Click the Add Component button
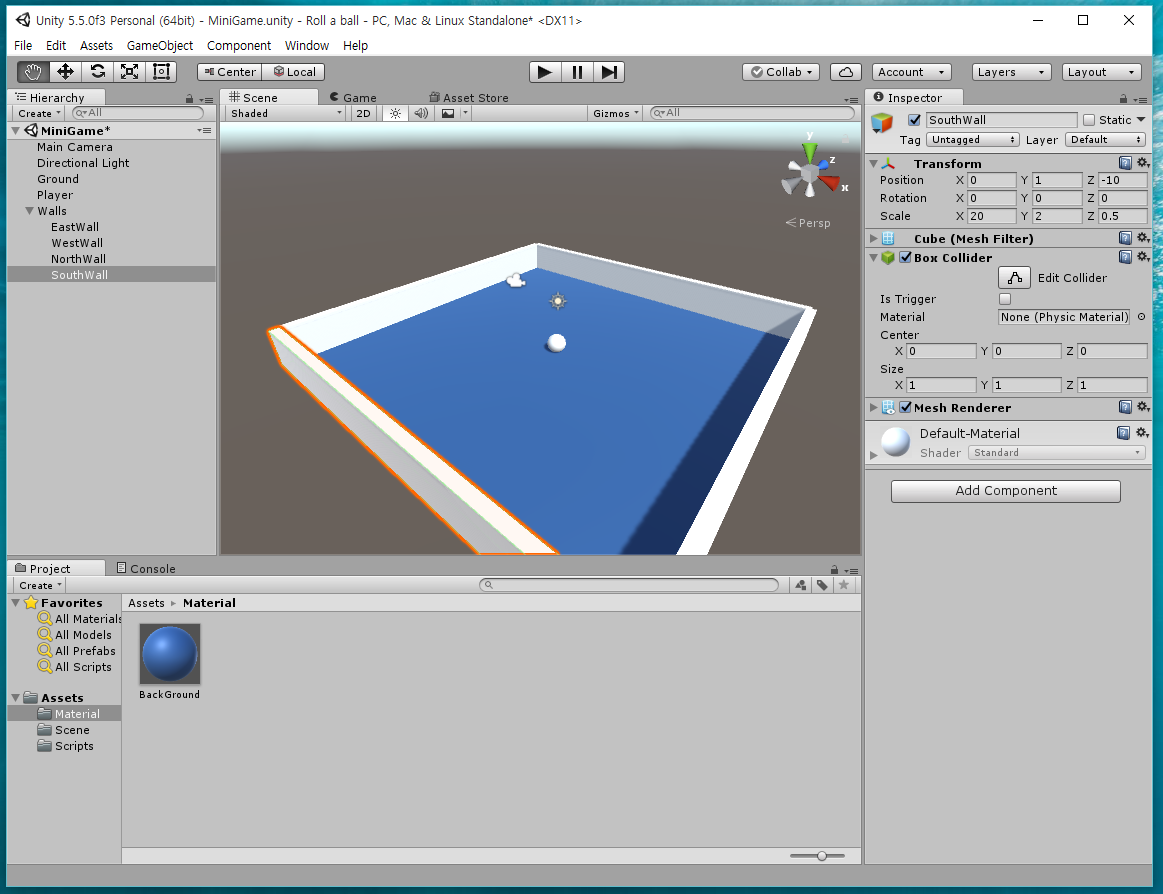 pyautogui.click(x=1005, y=491)
